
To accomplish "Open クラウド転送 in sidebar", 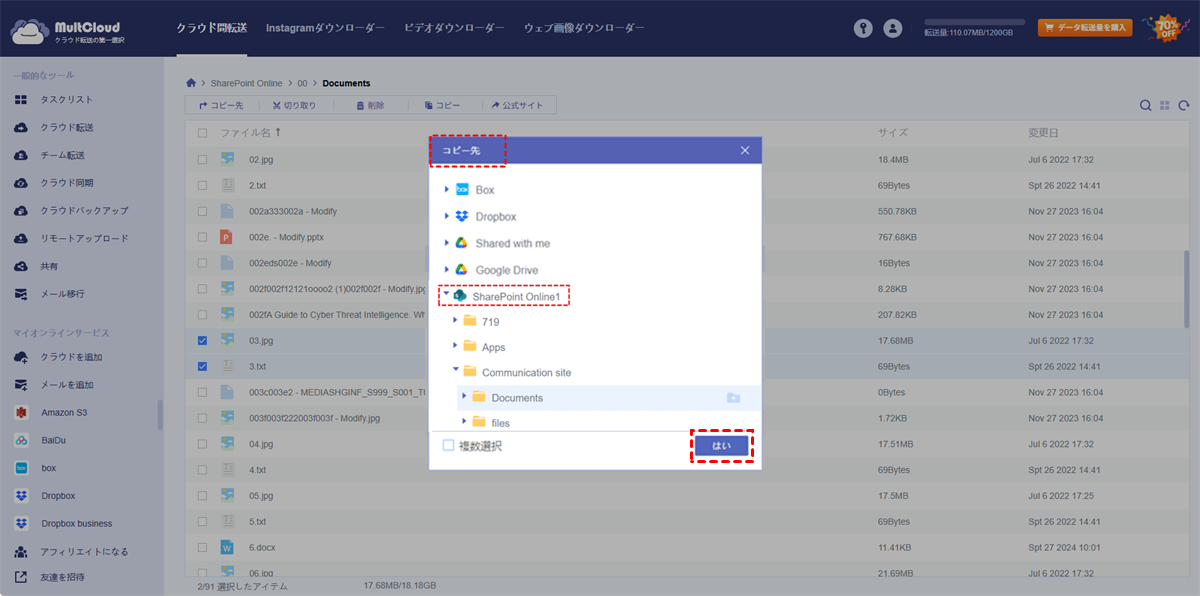I will 66,128.
